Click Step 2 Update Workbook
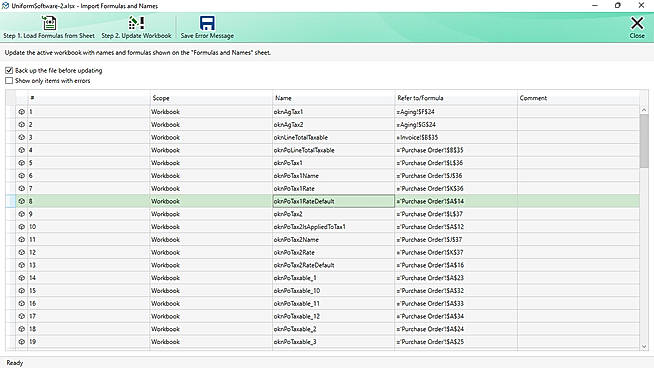 click(136, 28)
